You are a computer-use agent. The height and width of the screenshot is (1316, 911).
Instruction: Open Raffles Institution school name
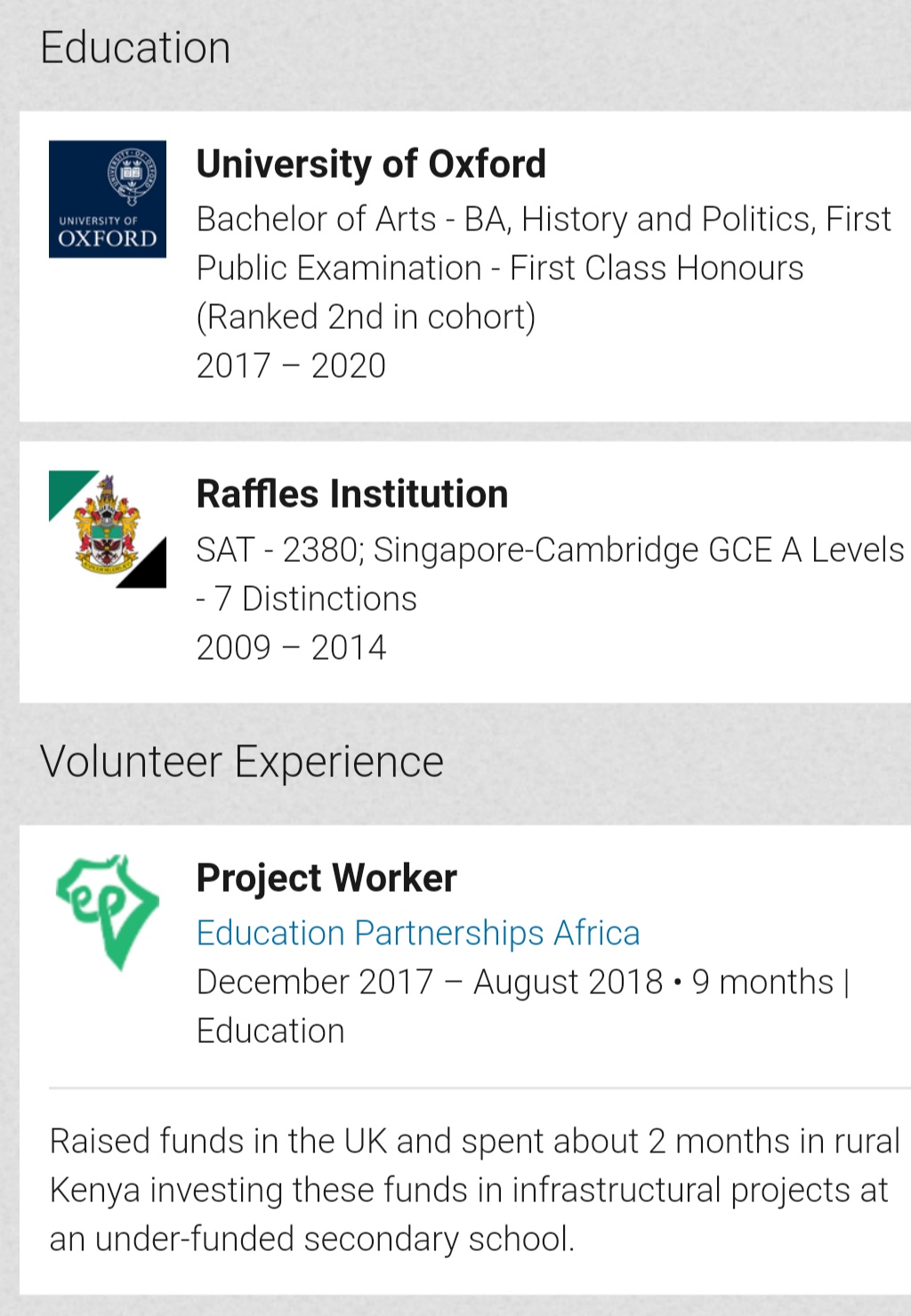click(x=352, y=493)
